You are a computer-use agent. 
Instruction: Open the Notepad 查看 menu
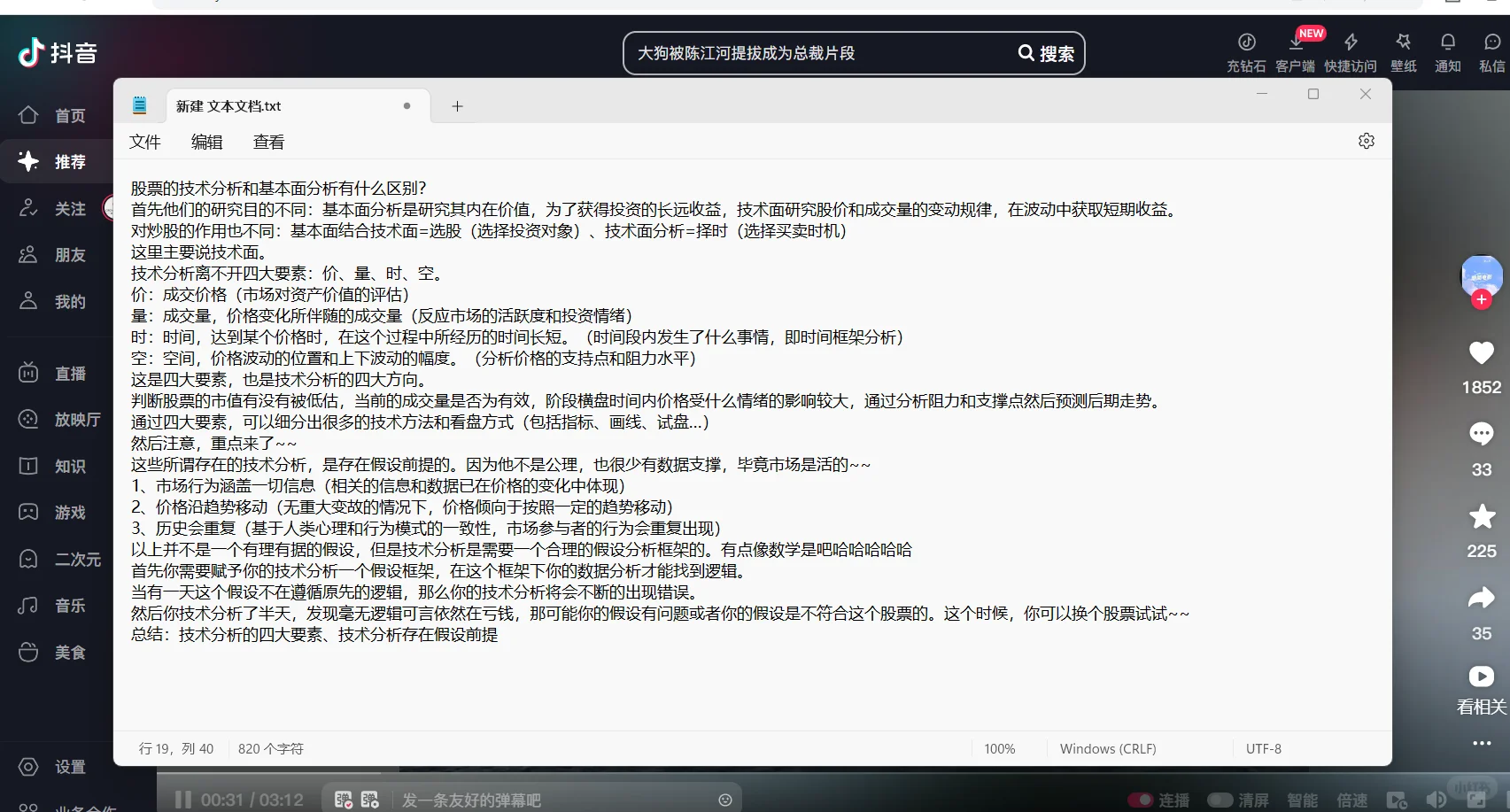(x=269, y=143)
